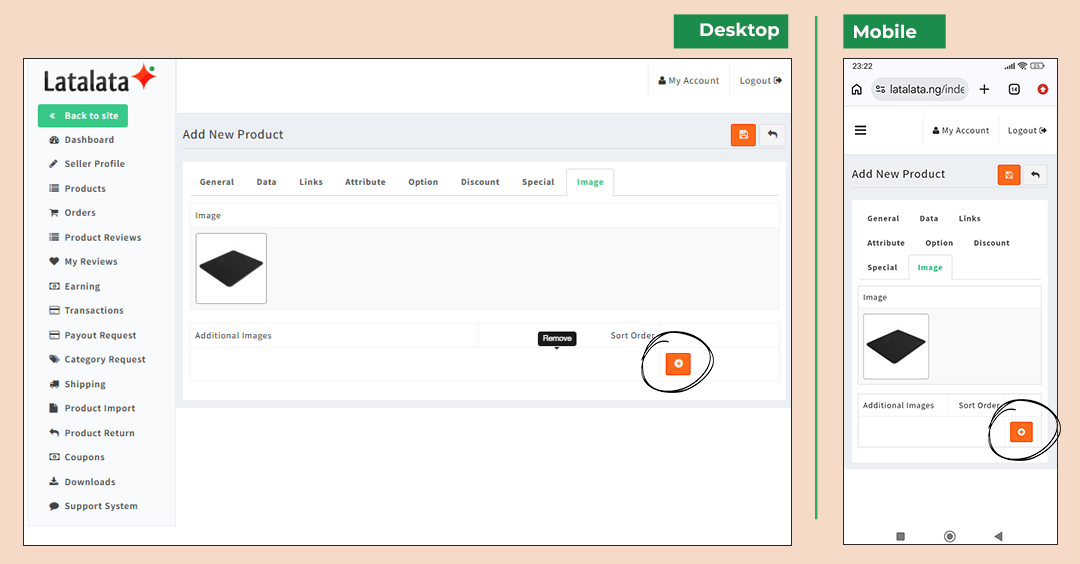Viewport: 1080px width, 564px height.
Task: Open My Reviews in sidebar
Action: point(83,262)
